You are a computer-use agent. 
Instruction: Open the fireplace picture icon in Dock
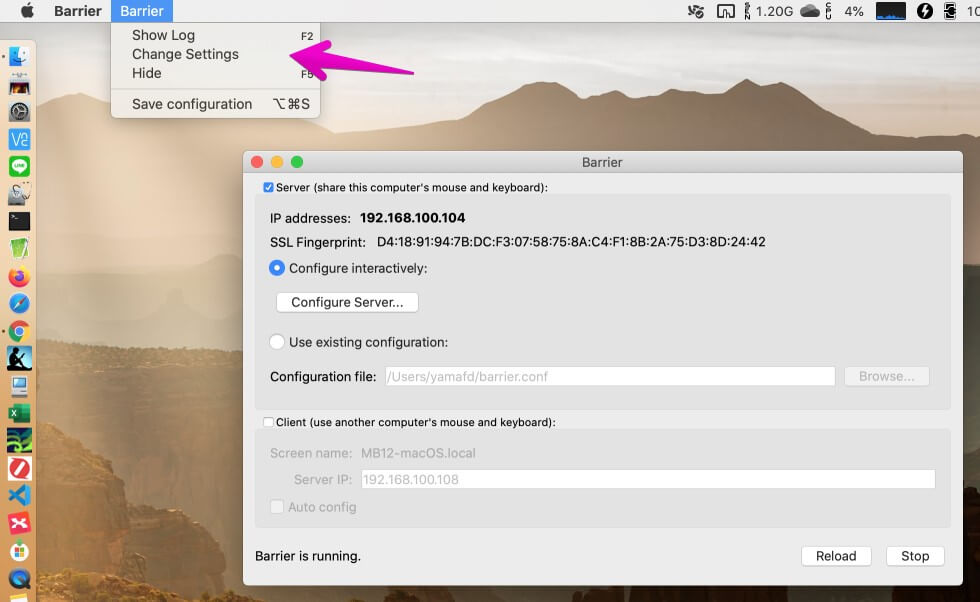[19, 84]
